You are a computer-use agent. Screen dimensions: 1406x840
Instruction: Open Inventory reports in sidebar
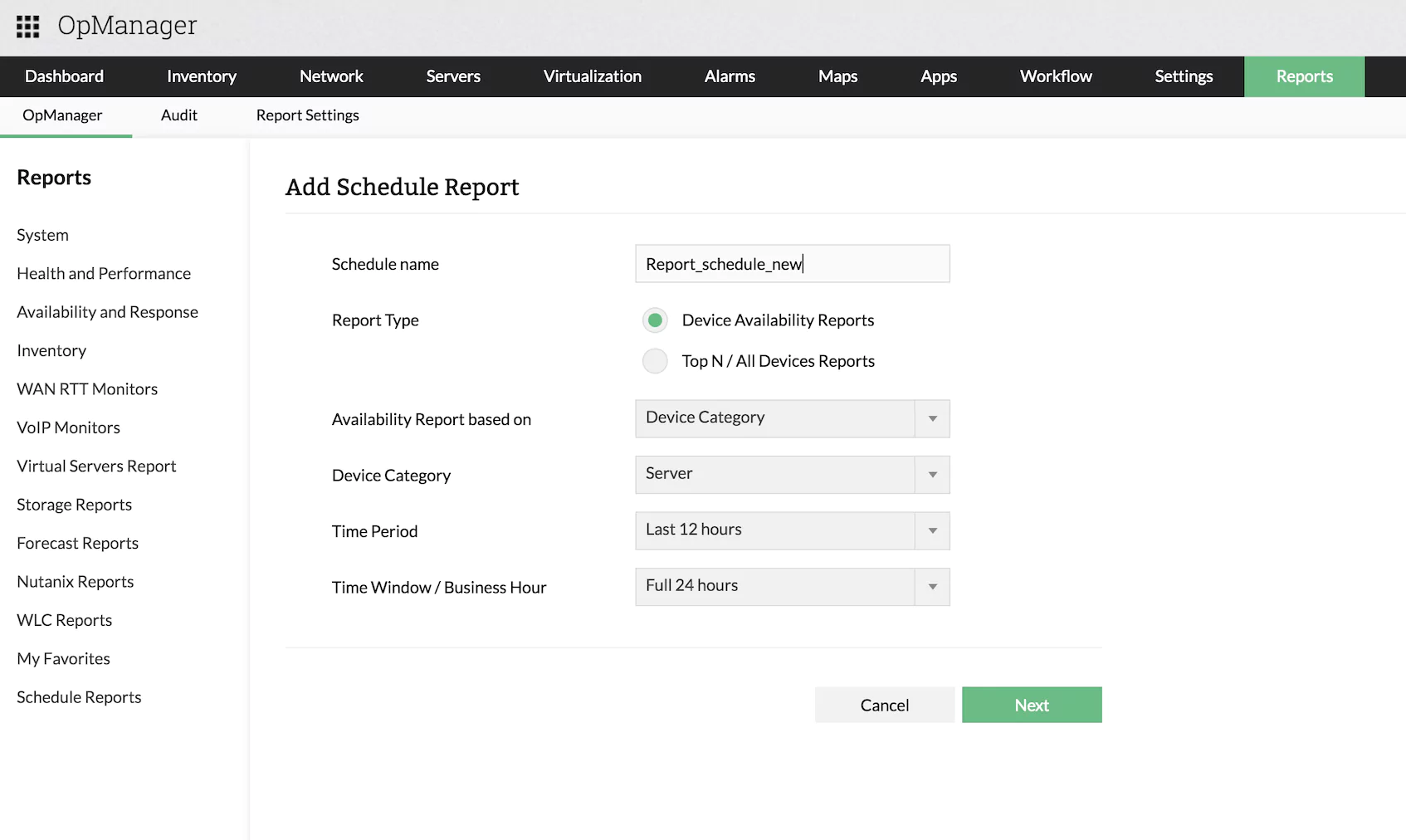click(51, 351)
